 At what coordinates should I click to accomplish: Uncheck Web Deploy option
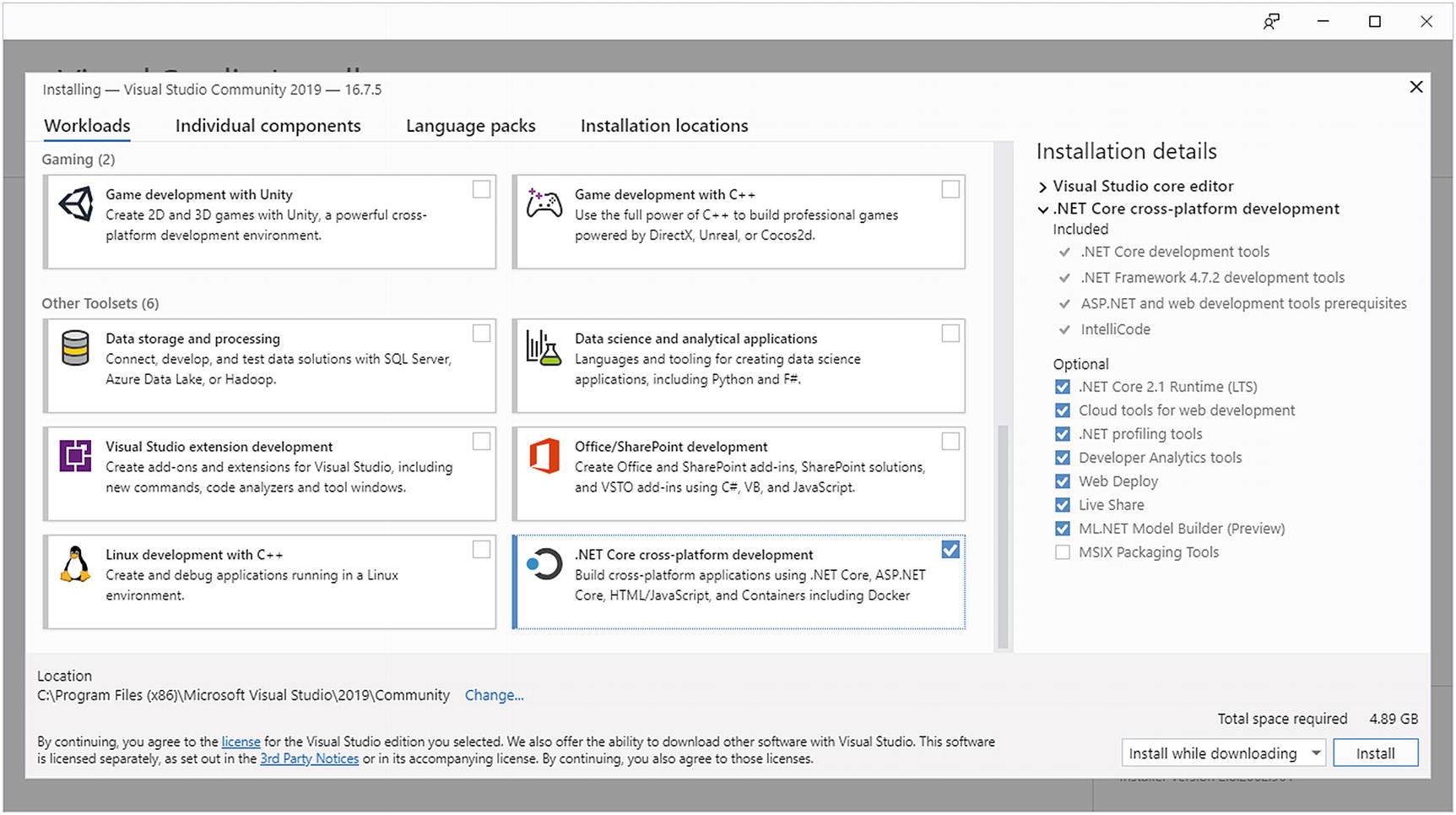tap(1063, 481)
